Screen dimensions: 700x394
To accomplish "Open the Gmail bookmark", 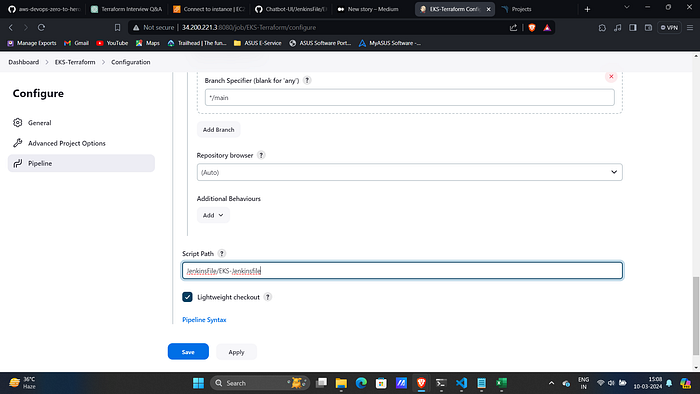I will (76, 43).
